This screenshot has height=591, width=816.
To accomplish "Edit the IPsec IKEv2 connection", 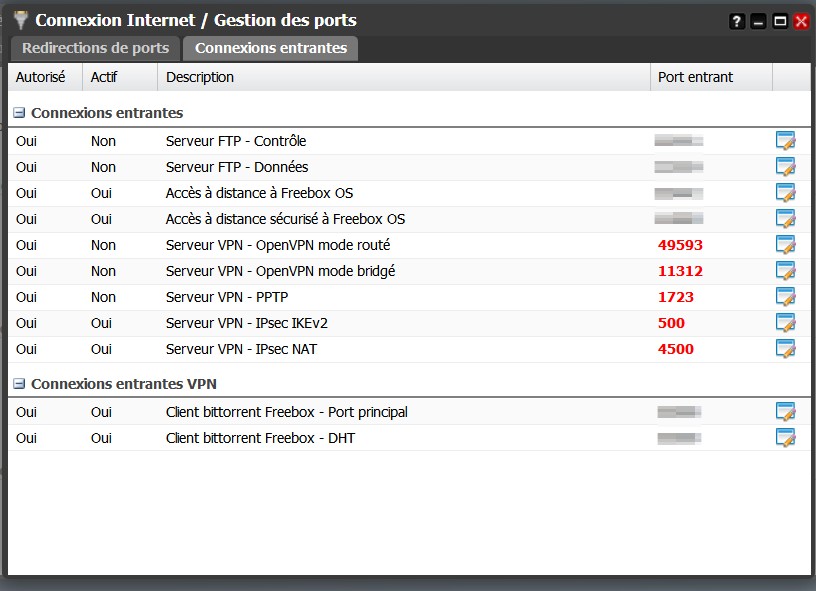I will (x=785, y=323).
